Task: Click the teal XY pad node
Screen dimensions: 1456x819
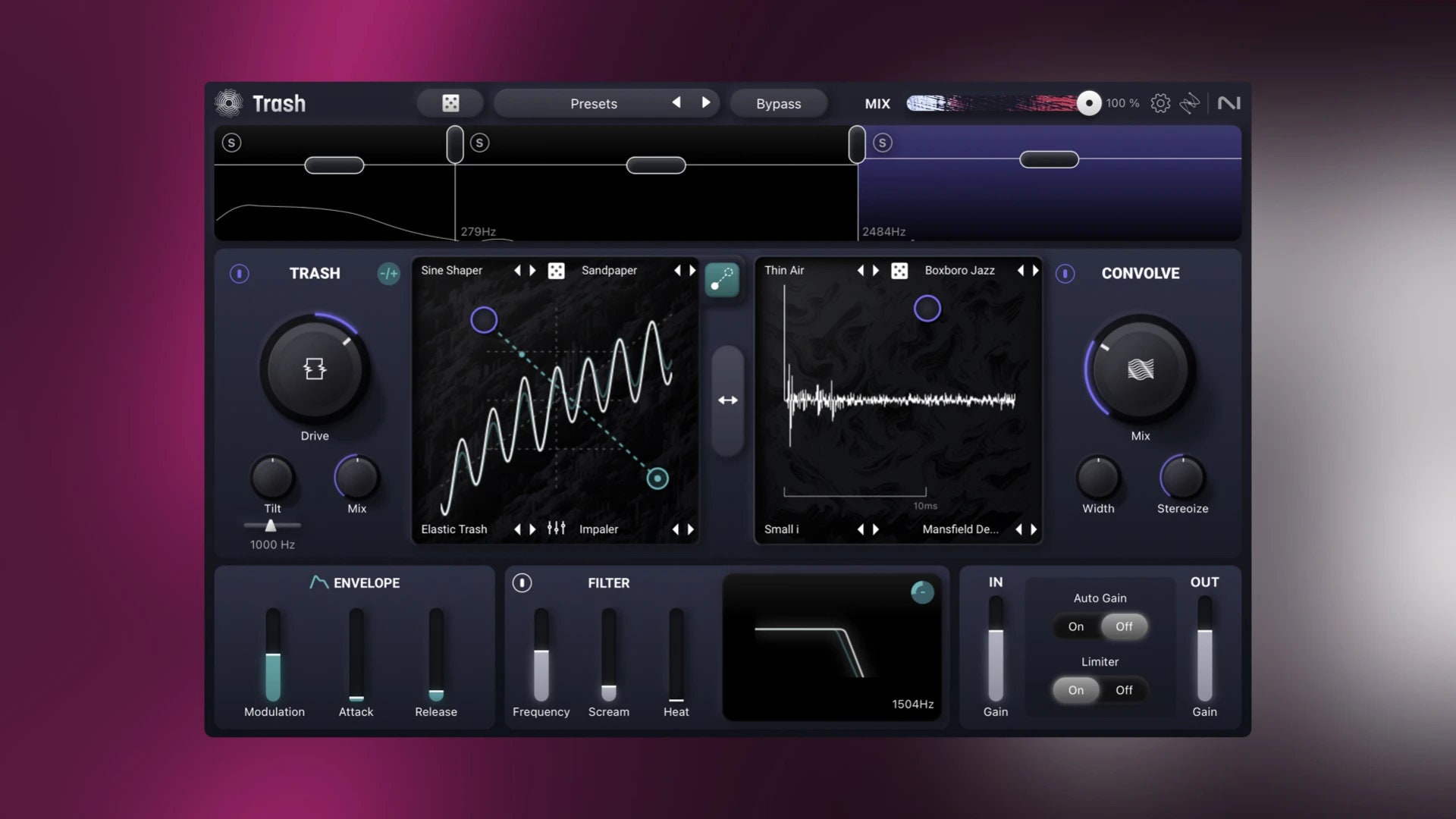Action: click(x=657, y=479)
